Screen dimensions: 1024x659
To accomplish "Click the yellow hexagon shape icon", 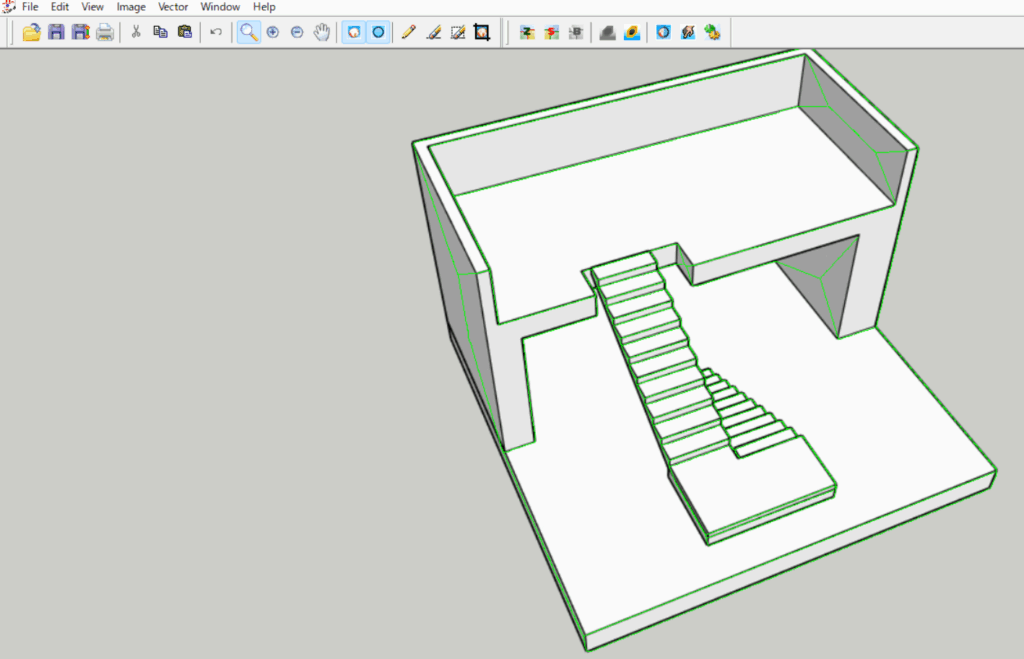I will 632,32.
